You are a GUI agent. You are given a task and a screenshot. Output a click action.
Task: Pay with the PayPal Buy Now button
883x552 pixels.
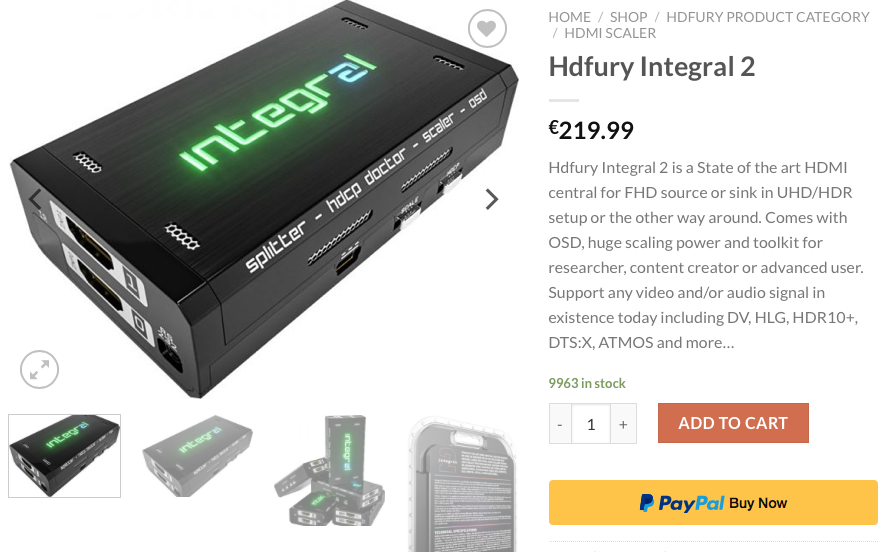click(x=713, y=502)
